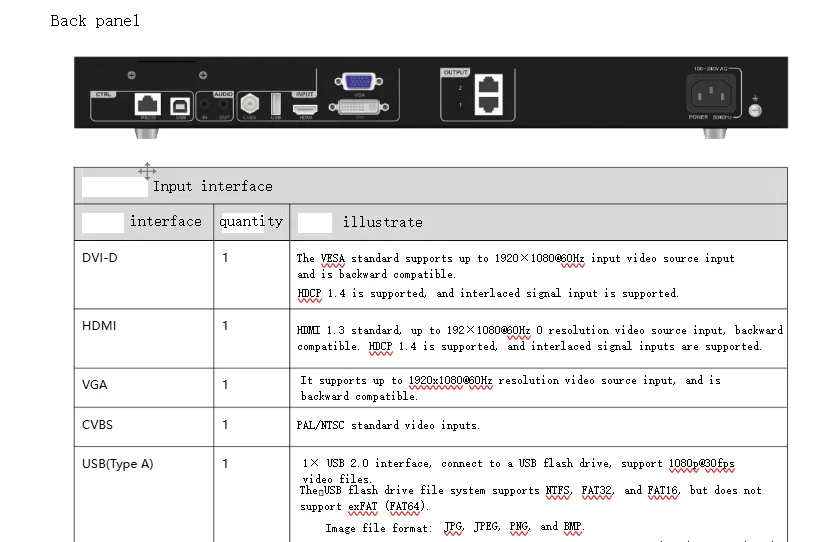Click the square USB-B port under CTRL

[x=180, y=106]
